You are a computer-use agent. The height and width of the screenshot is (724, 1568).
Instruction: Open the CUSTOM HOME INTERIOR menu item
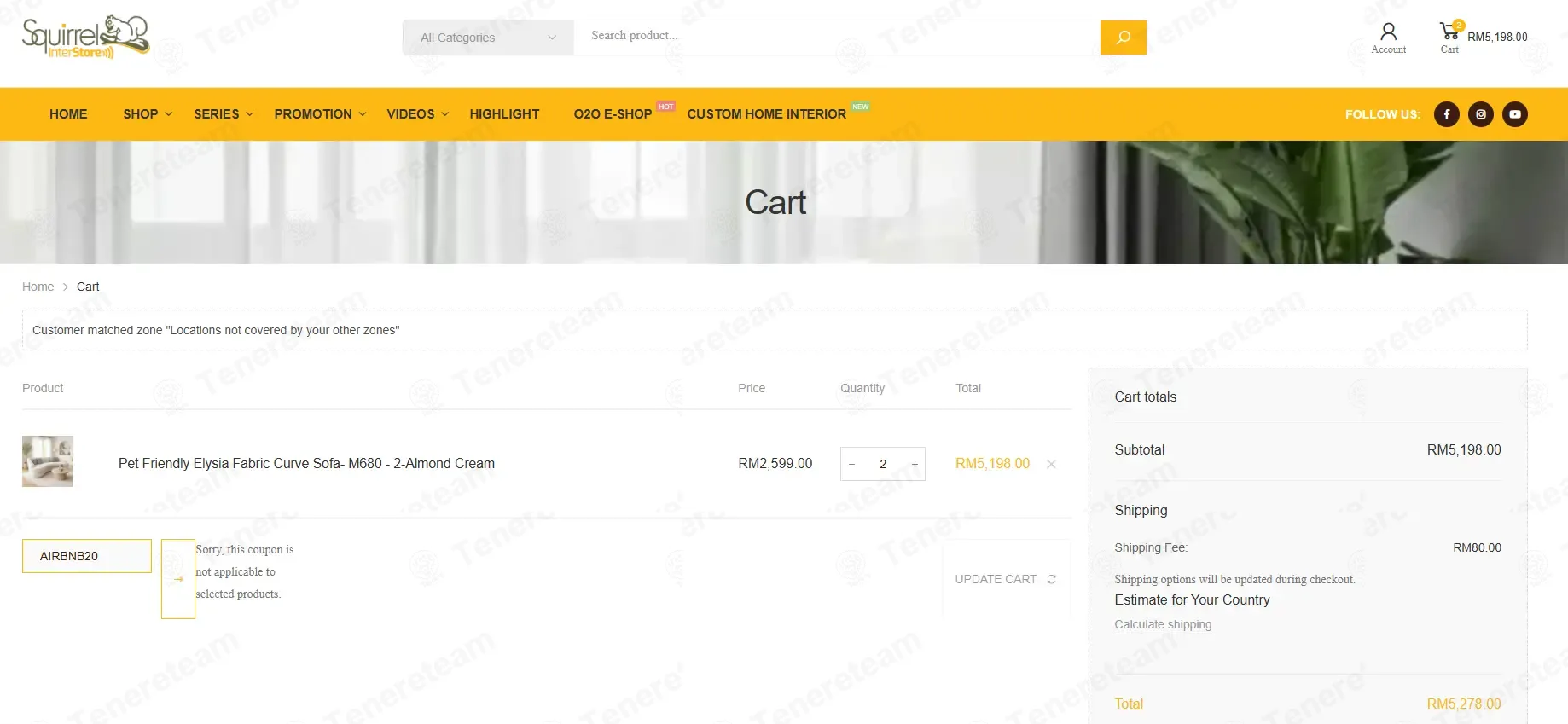pyautogui.click(x=766, y=114)
